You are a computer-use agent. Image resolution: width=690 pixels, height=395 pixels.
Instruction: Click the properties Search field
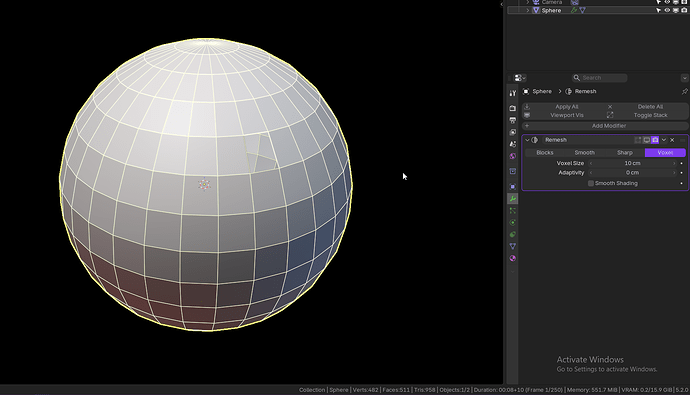click(600, 78)
